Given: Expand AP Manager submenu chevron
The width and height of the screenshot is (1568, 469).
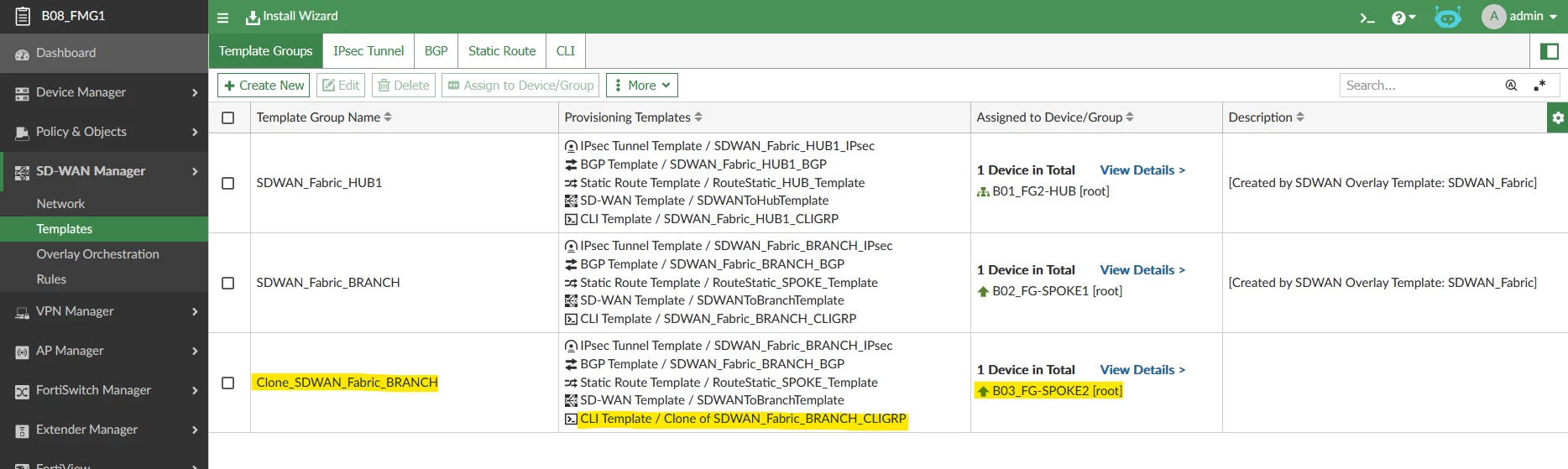Looking at the screenshot, I should pos(195,351).
